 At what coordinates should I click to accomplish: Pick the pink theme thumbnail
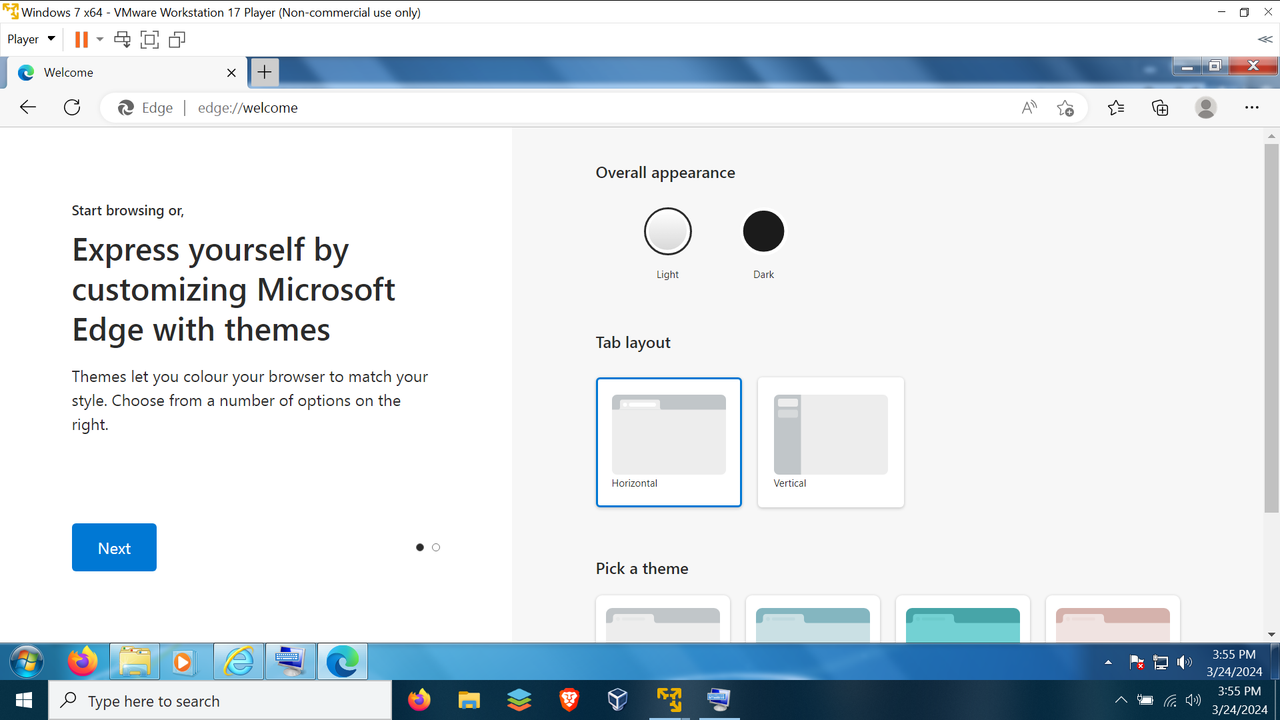[1113, 619]
